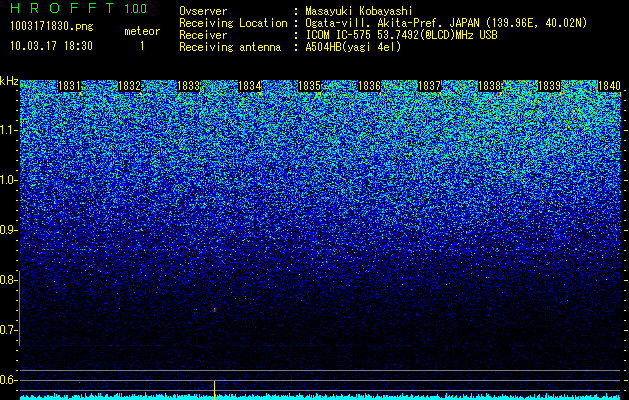Click the 1831 time label
629x400 pixels.
(x=69, y=86)
